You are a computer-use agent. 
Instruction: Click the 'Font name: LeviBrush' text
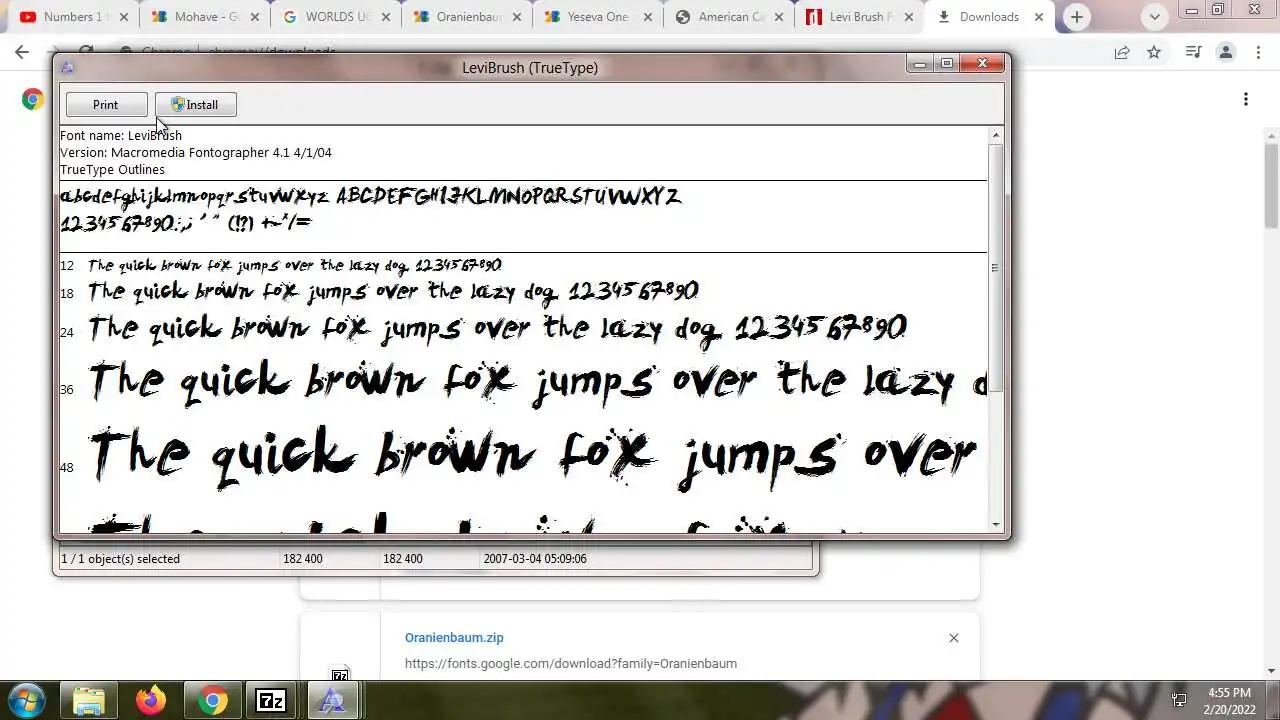[121, 136]
